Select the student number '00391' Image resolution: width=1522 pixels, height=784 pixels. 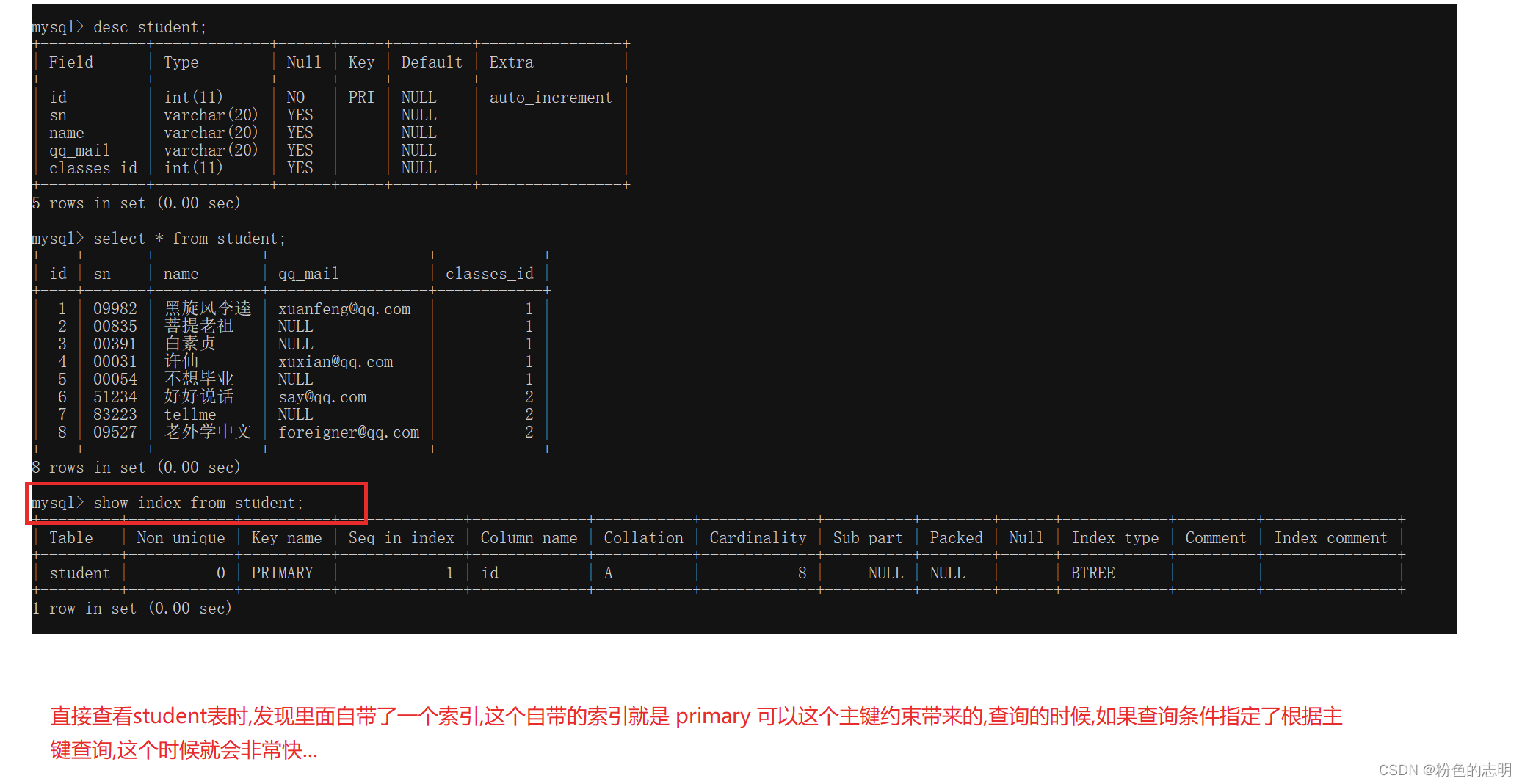(115, 344)
